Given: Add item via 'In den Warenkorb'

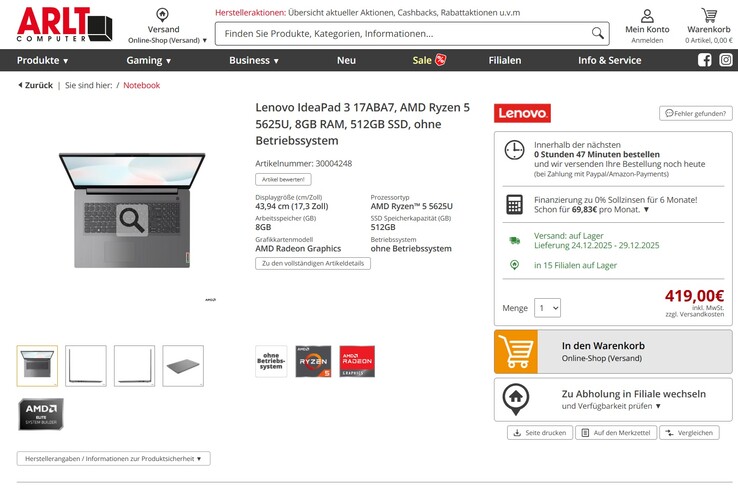Looking at the screenshot, I should 613,352.
